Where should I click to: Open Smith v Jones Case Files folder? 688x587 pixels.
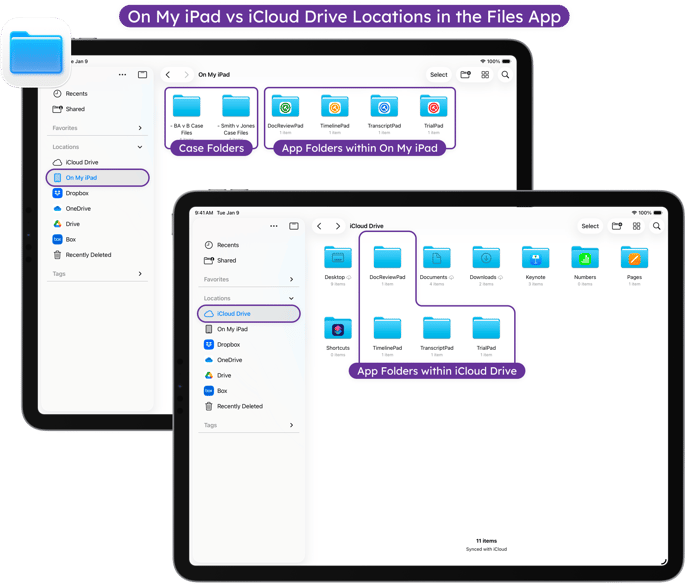(x=236, y=116)
